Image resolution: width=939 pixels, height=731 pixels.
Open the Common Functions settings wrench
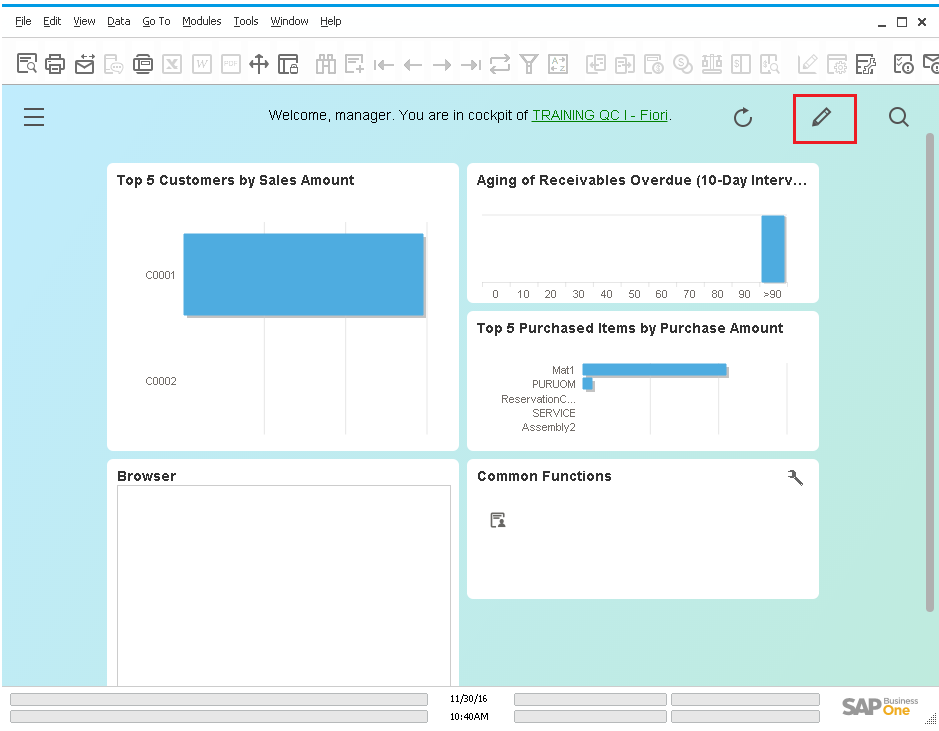(795, 478)
